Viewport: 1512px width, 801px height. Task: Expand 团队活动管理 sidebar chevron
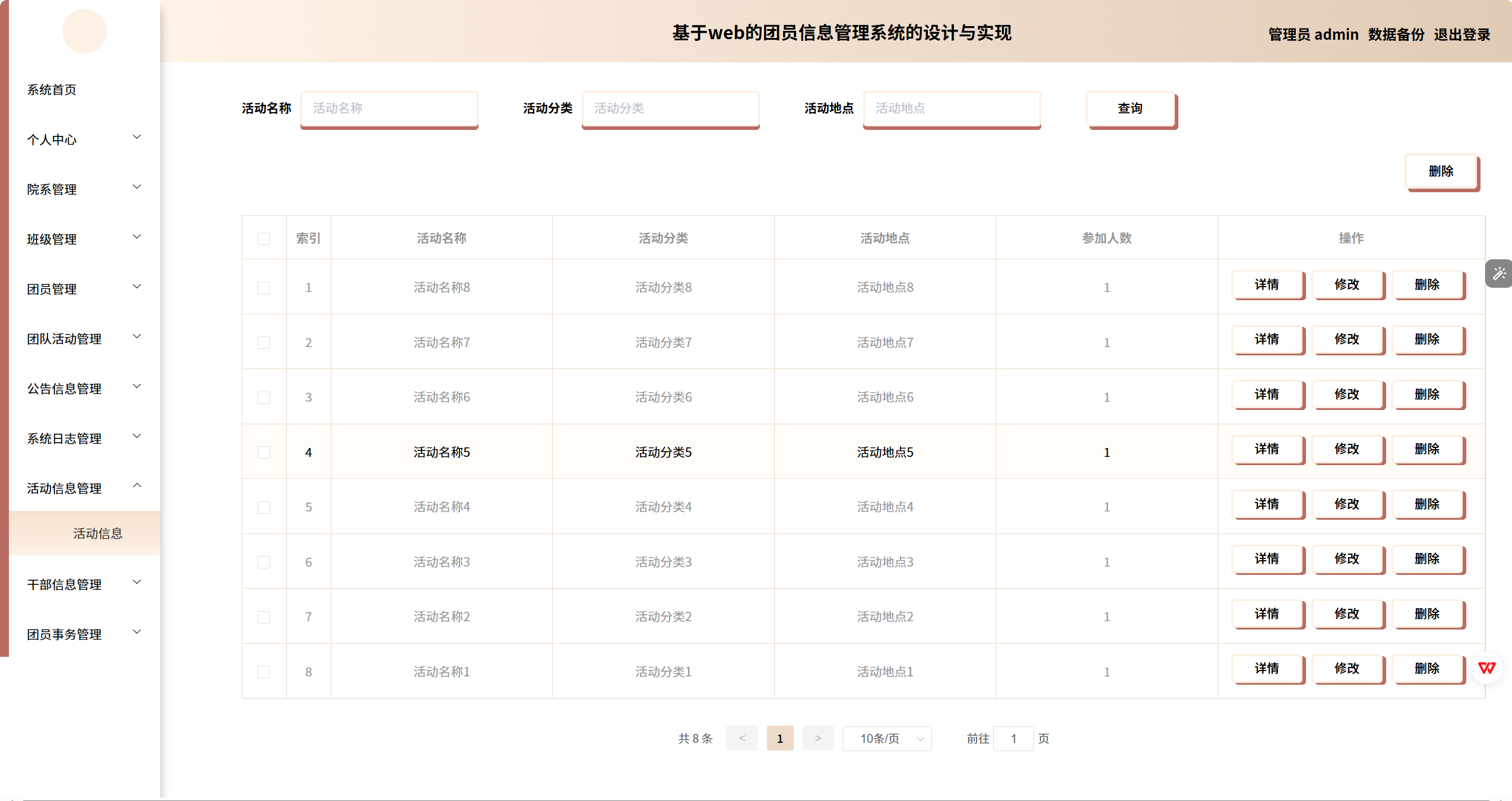[x=137, y=336]
